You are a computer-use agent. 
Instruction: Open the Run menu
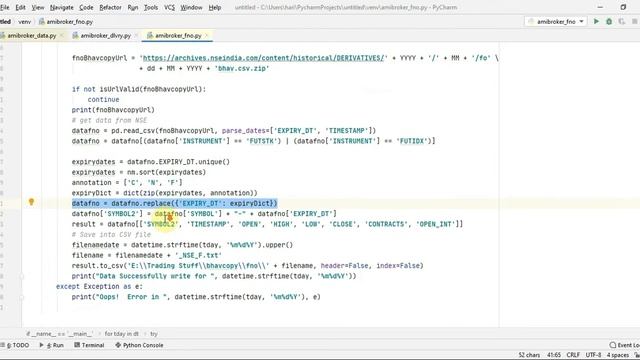click(x=133, y=7)
